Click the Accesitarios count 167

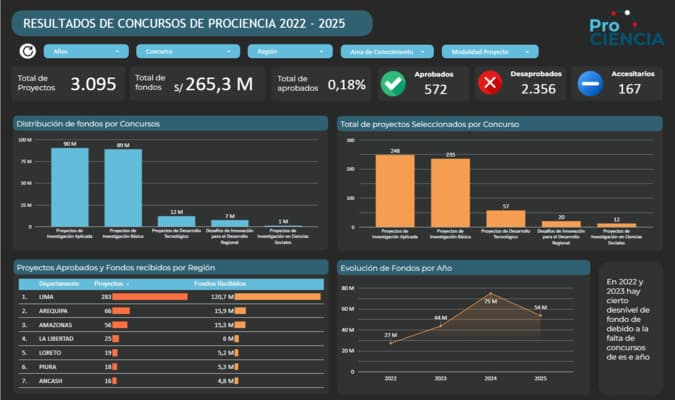629,89
